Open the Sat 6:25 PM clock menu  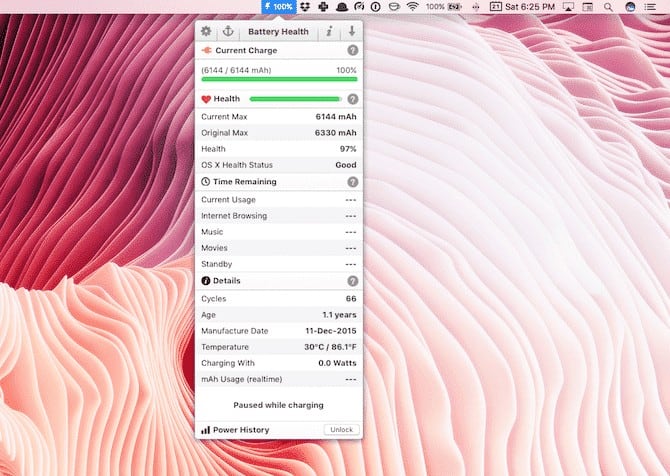click(530, 6)
